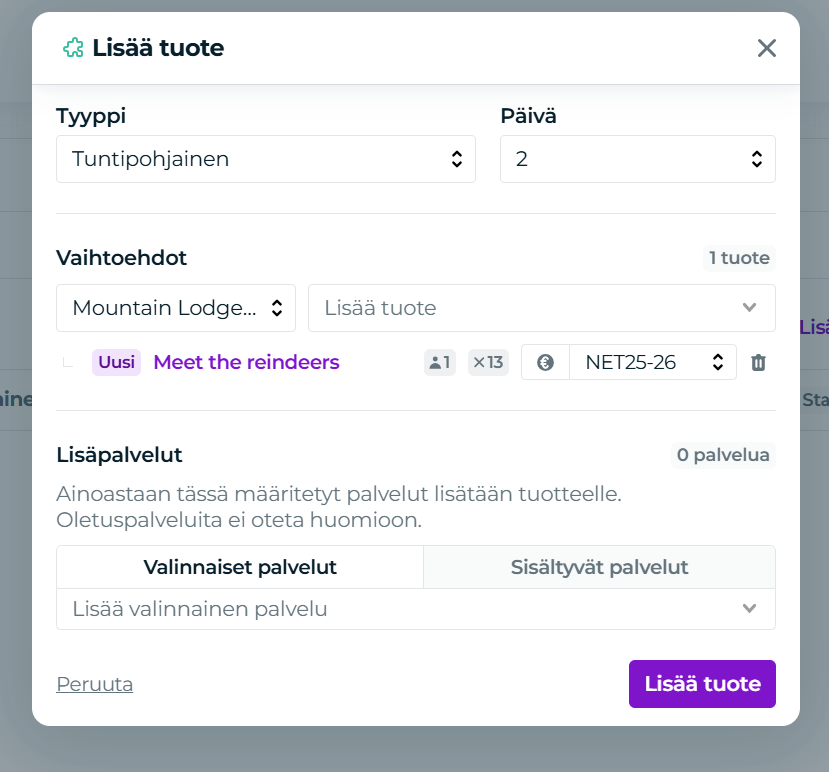Close the Lisää tuote dialog with X
This screenshot has height=772, width=829.
767,48
